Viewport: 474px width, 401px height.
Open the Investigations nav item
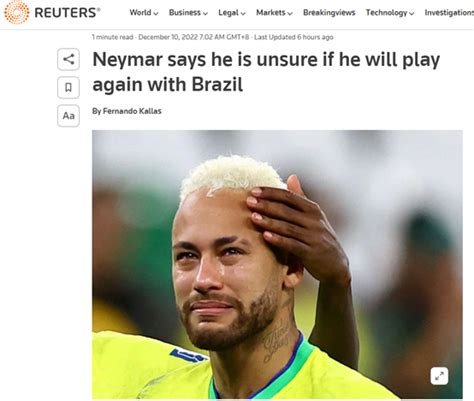[x=449, y=13]
